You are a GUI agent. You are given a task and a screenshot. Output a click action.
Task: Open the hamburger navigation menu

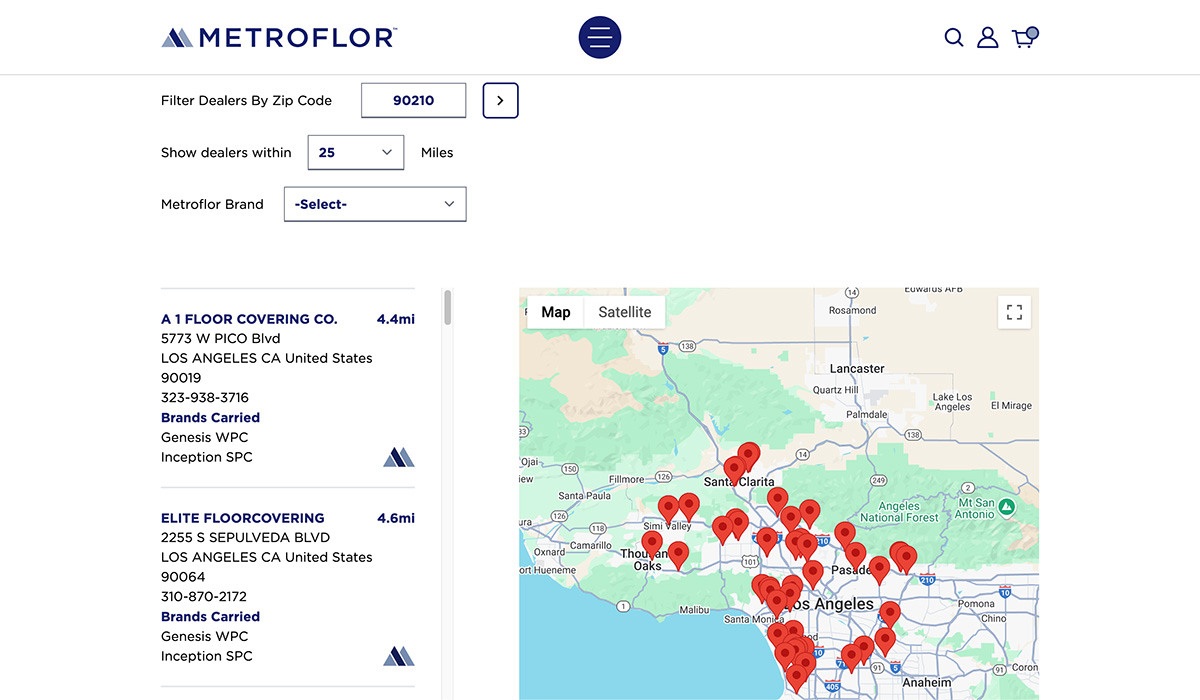point(600,38)
